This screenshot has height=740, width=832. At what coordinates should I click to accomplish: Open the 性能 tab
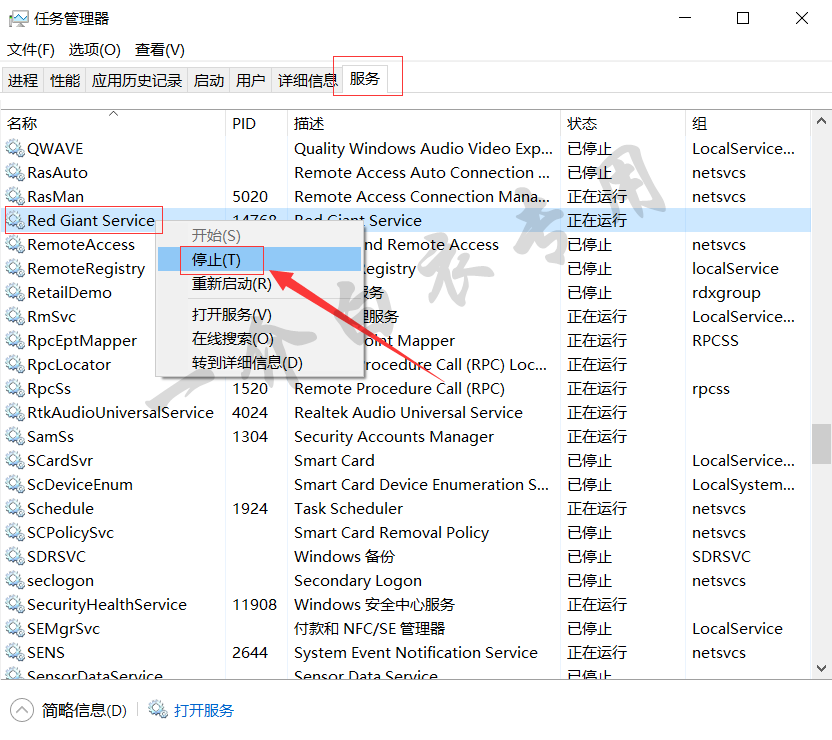click(x=65, y=81)
